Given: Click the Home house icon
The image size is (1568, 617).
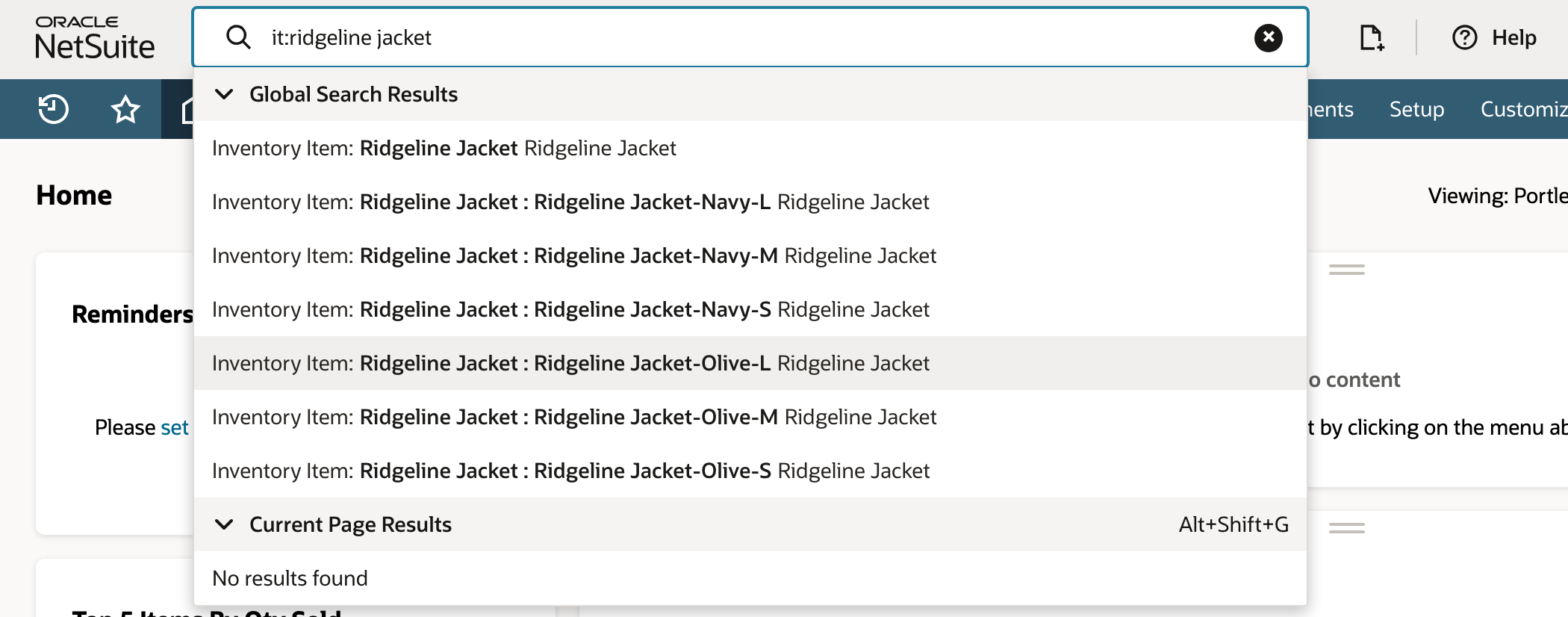Looking at the screenshot, I should 187,109.
